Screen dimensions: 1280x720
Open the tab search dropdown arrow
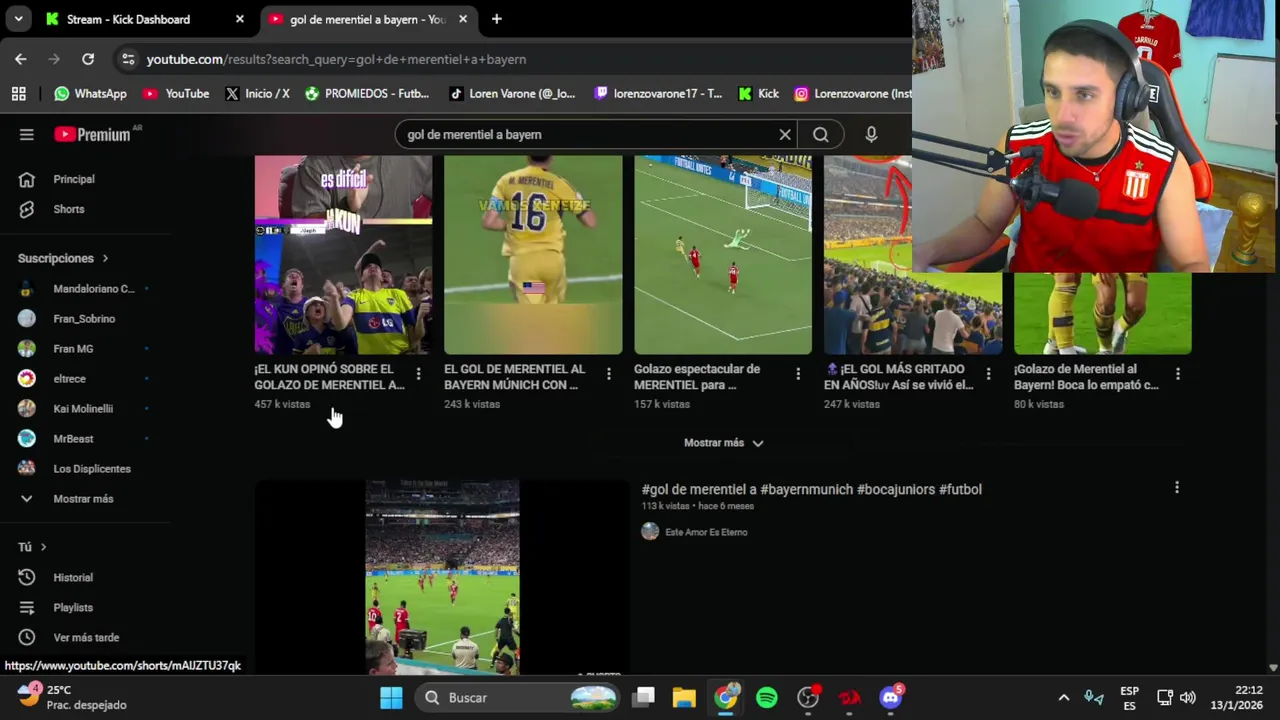pyautogui.click(x=18, y=19)
